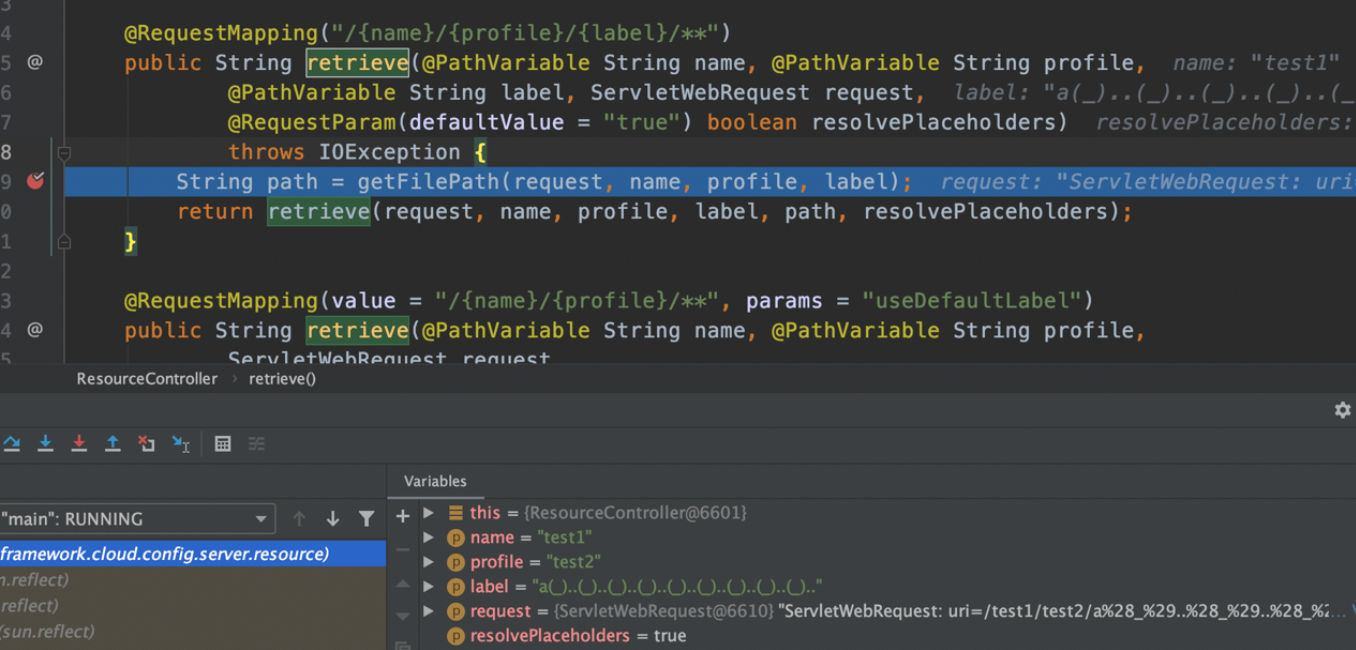Click ResourceController in the breadcrumb bar

coord(147,379)
